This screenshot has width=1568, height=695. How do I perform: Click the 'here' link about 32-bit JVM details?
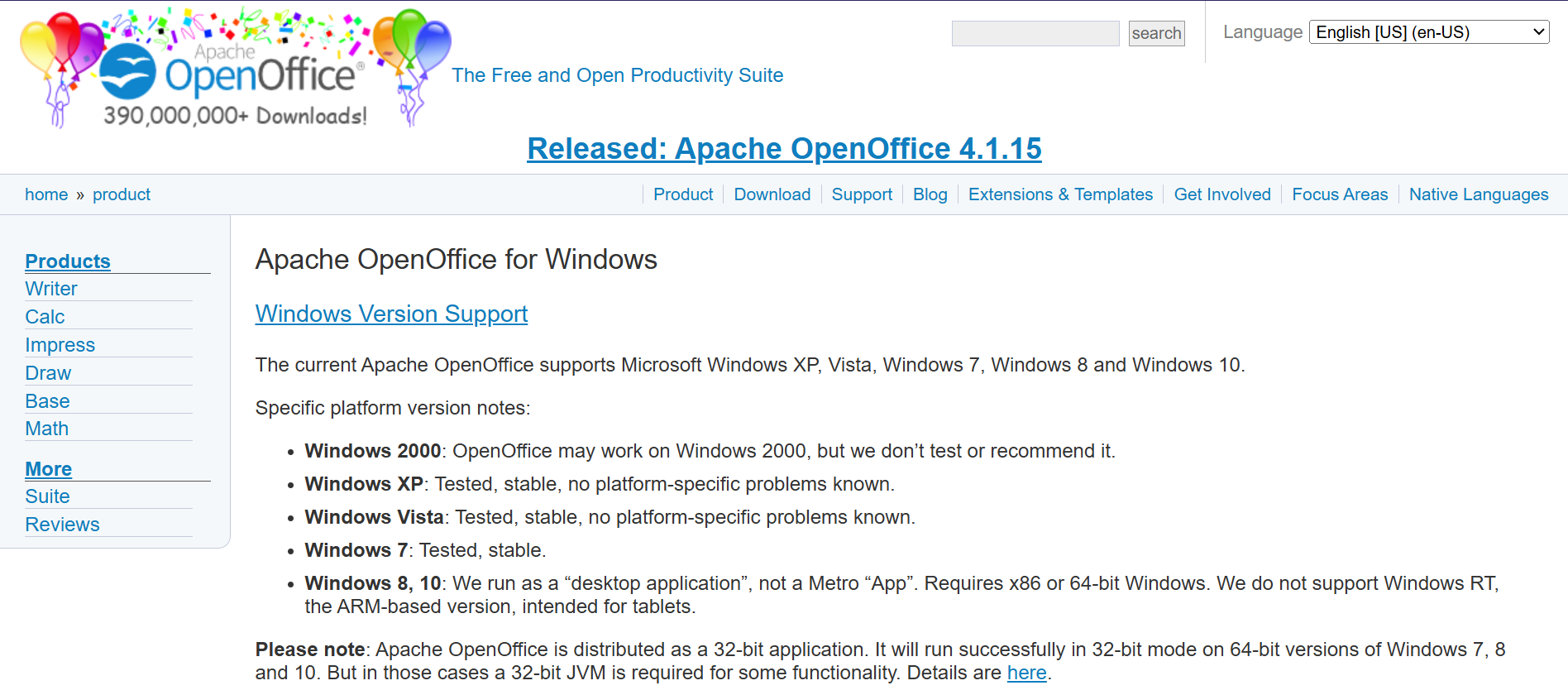(1025, 673)
